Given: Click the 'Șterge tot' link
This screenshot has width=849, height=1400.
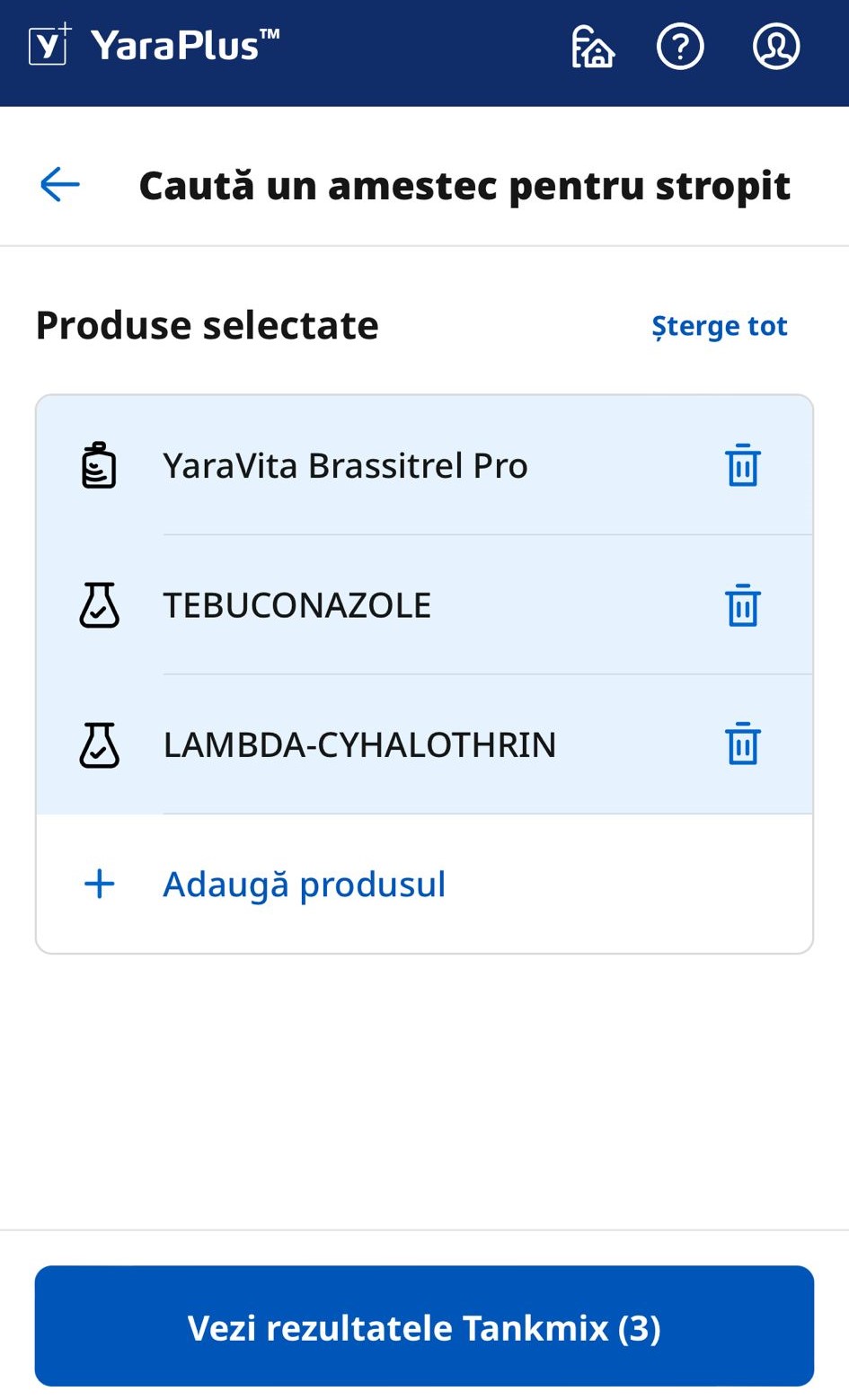Looking at the screenshot, I should (x=719, y=326).
